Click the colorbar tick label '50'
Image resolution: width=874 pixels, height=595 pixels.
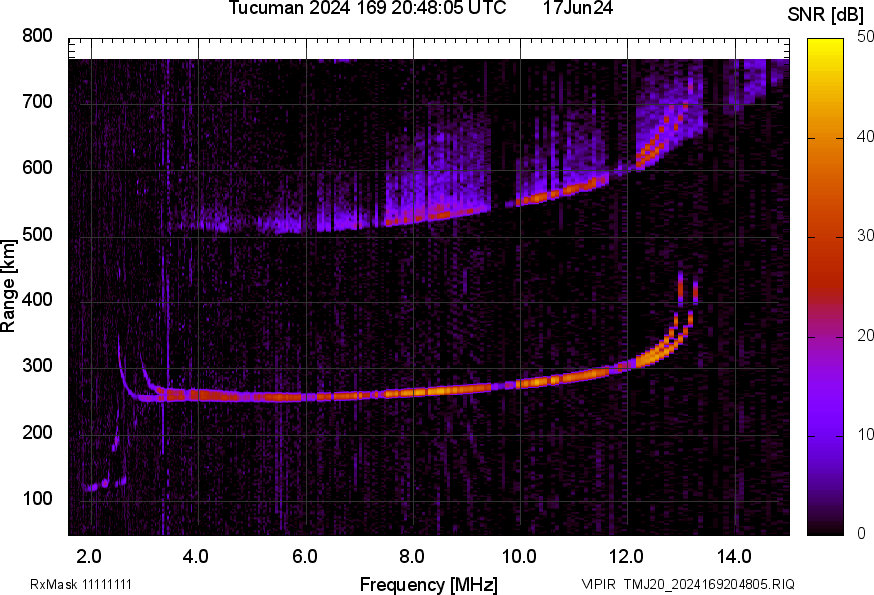865,36
